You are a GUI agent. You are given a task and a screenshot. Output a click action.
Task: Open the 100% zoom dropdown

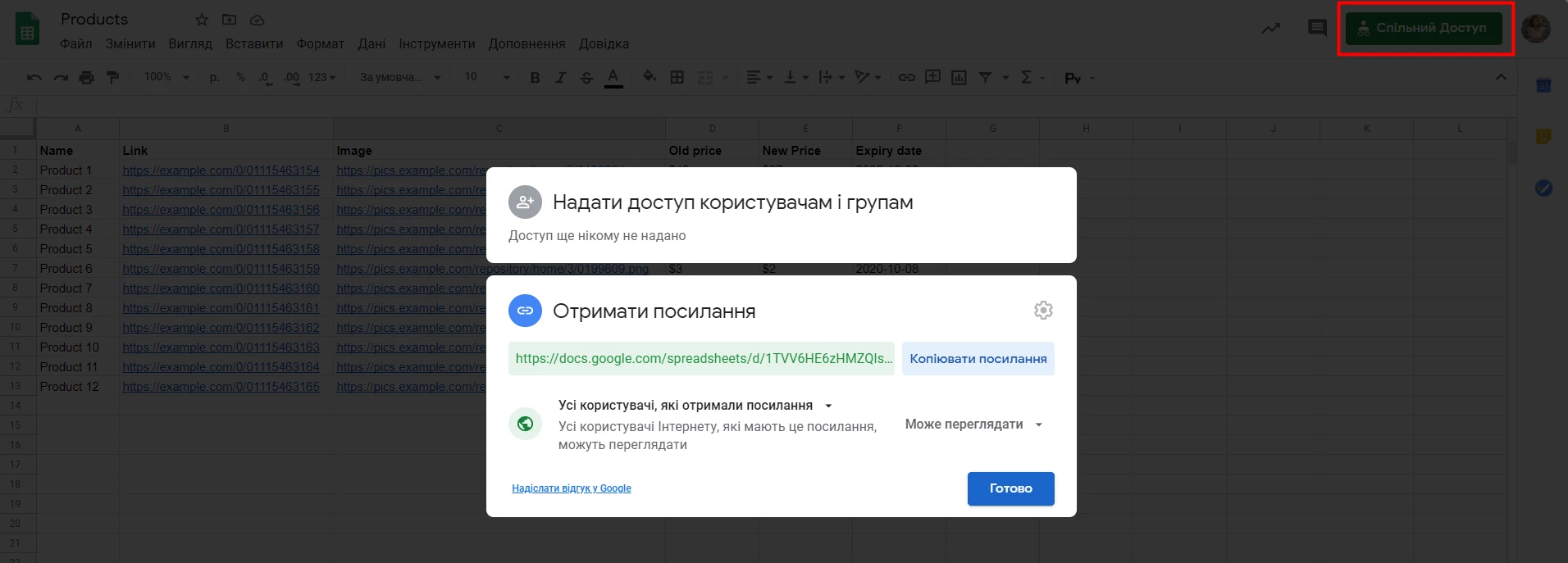[x=166, y=77]
